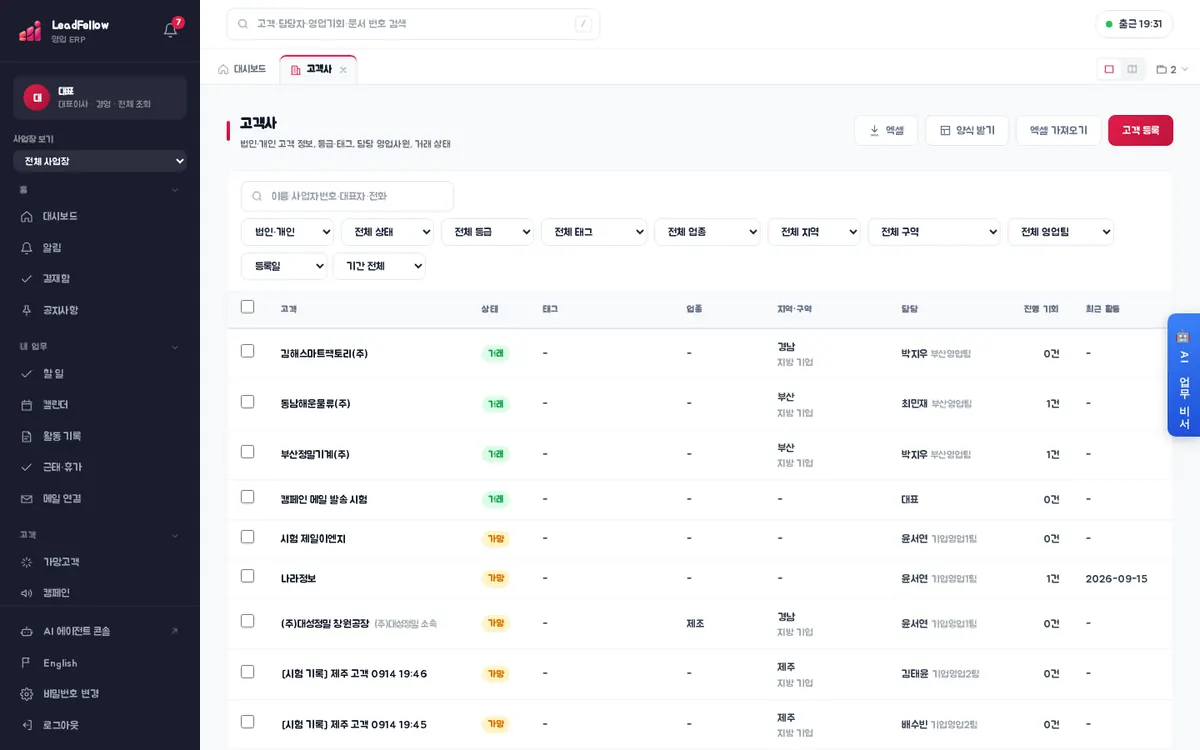Open the 전체 사업장 dropdown

point(100,161)
